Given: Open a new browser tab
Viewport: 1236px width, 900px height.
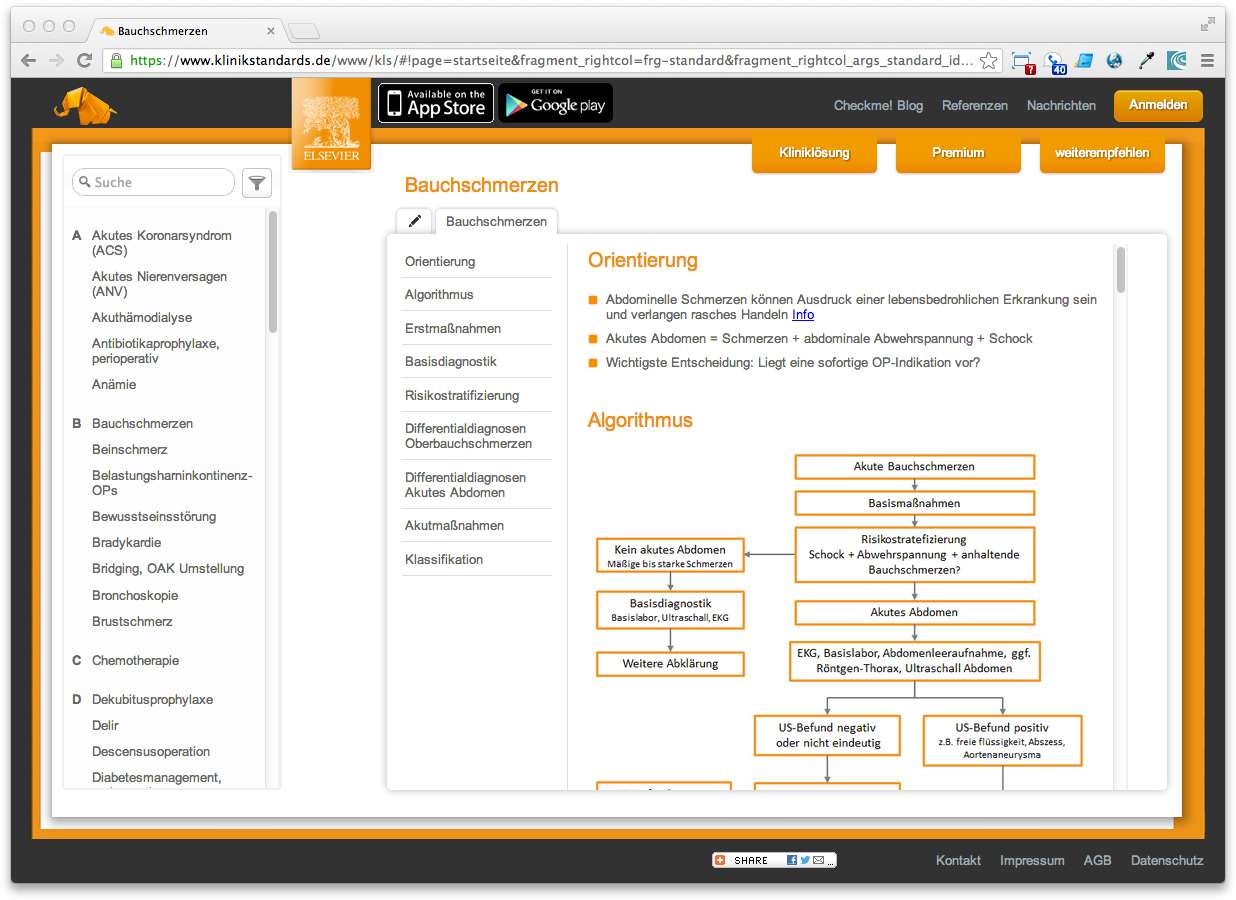Looking at the screenshot, I should point(304,31).
